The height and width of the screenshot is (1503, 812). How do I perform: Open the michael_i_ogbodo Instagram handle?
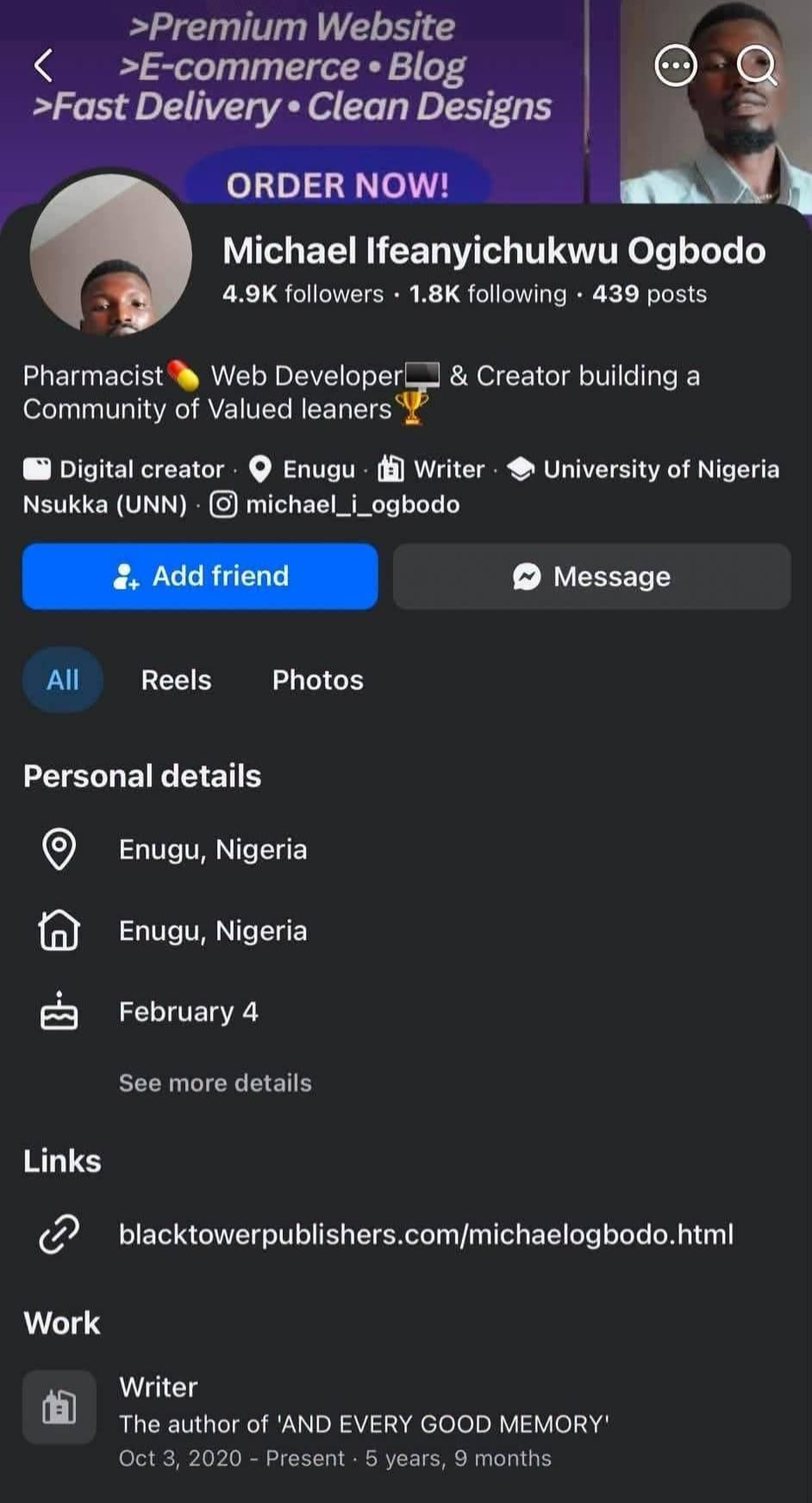[353, 504]
